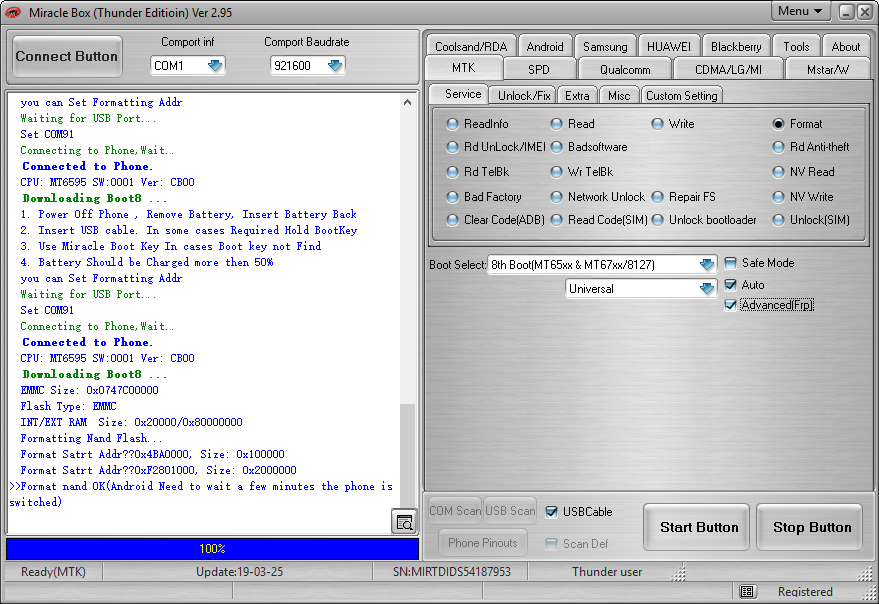
Task: Click the Update:19-03-25 status entry
Action: [x=239, y=572]
